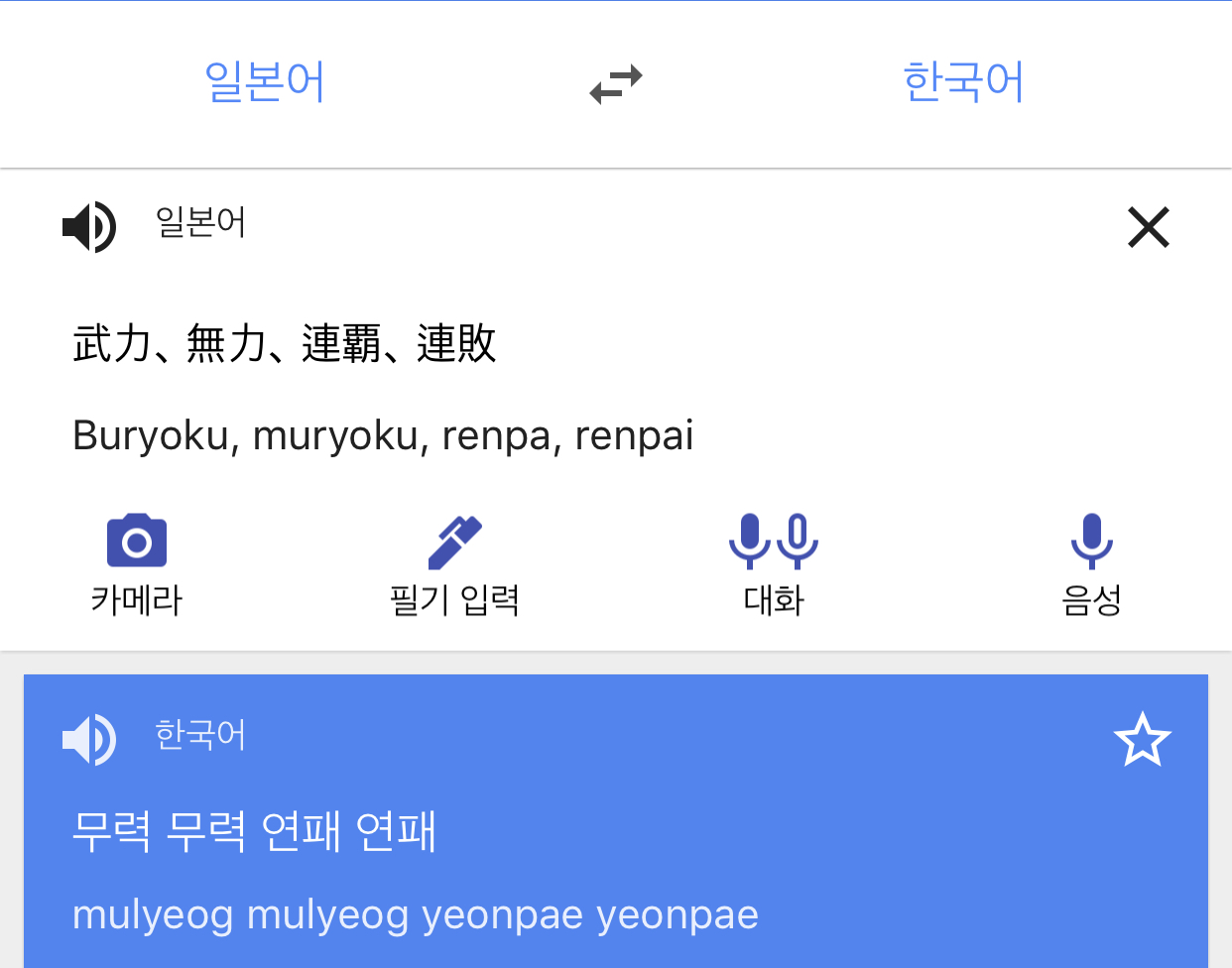Swap the source and target languages
This screenshot has height=968, width=1232.
tap(616, 83)
